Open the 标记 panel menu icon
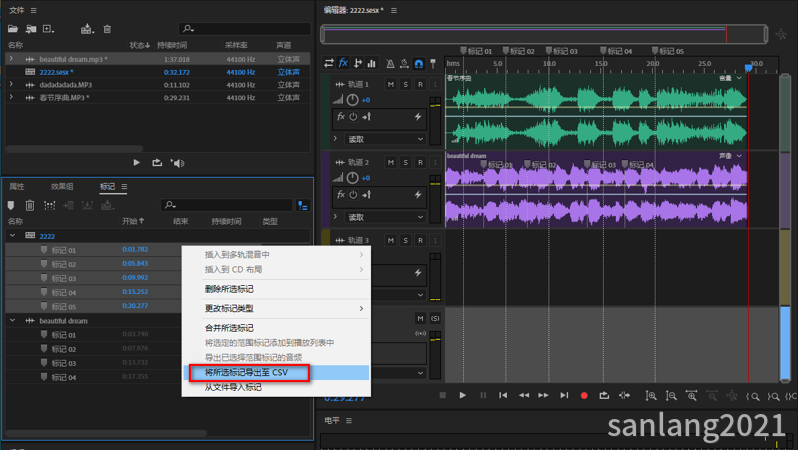Image resolution: width=798 pixels, height=450 pixels. (x=124, y=186)
